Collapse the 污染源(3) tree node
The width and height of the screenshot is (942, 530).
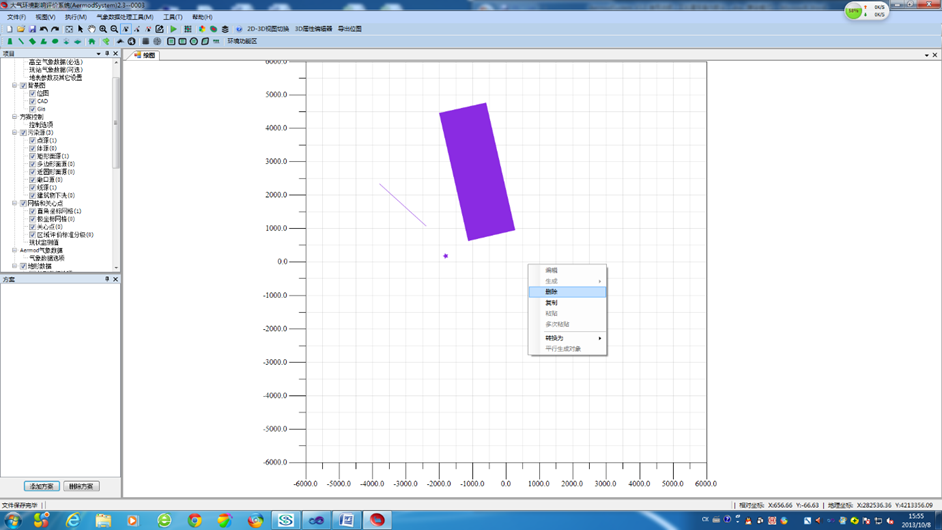coord(15,133)
